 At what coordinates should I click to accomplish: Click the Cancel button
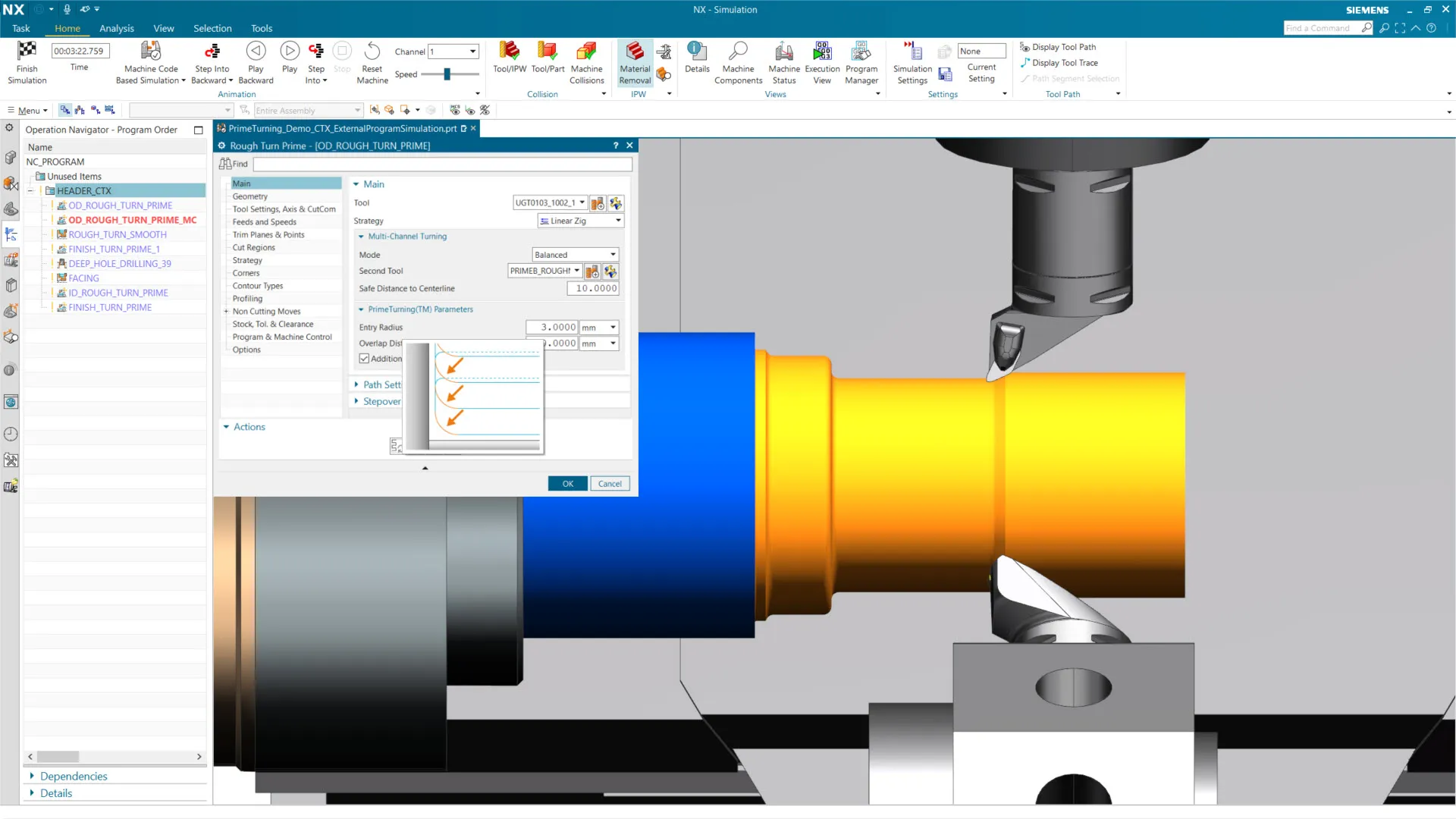(610, 484)
